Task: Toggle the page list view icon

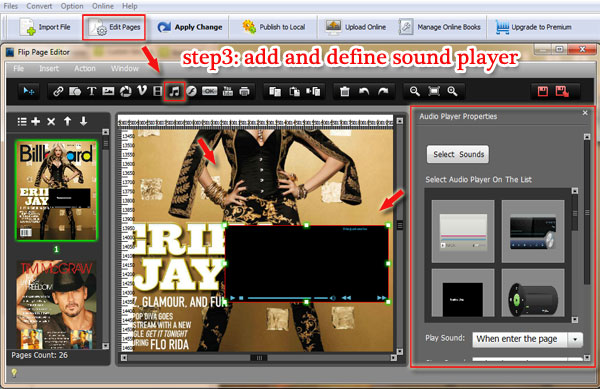Action: pyautogui.click(x=22, y=122)
